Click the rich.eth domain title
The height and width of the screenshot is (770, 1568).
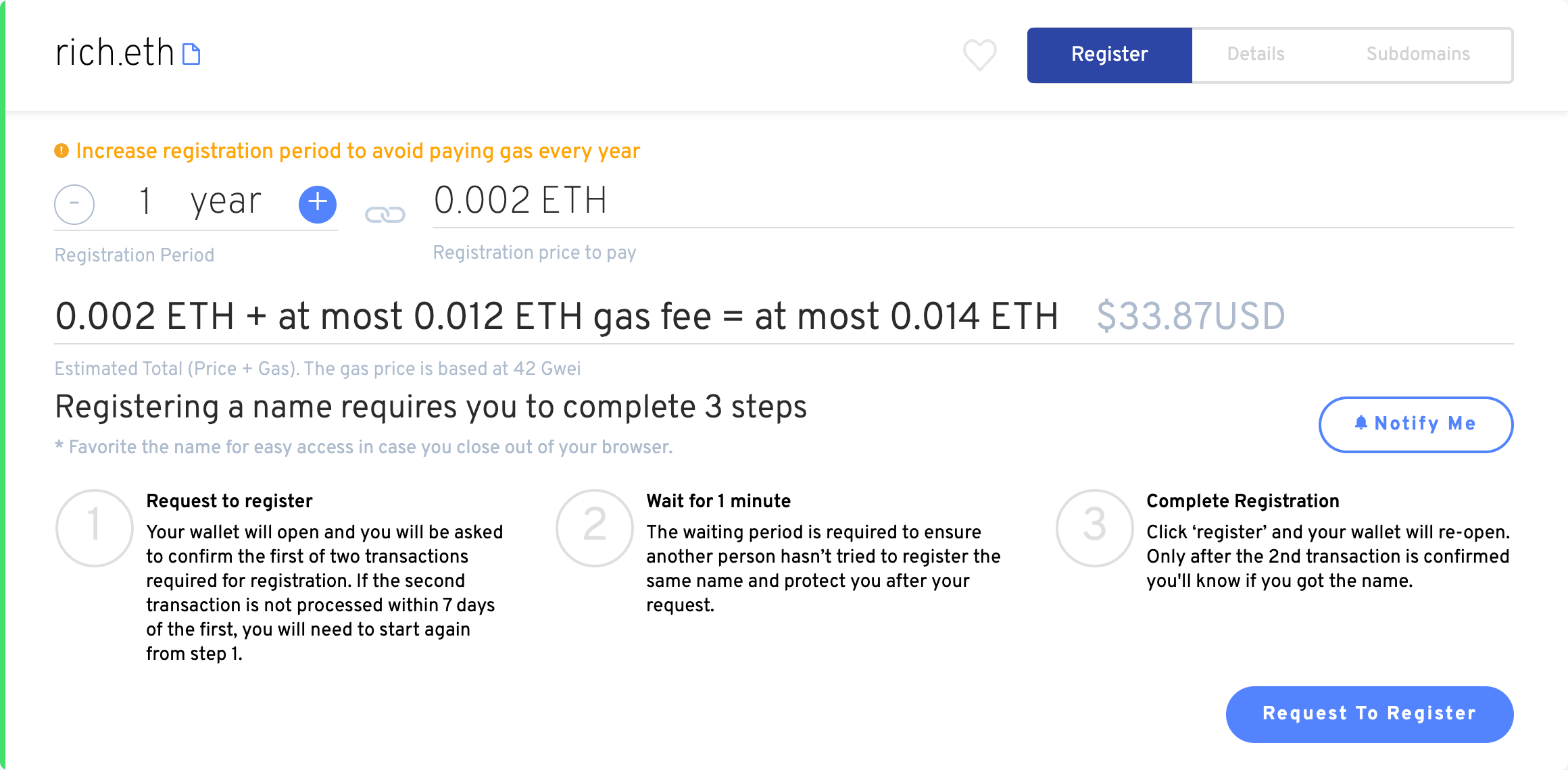click(115, 53)
